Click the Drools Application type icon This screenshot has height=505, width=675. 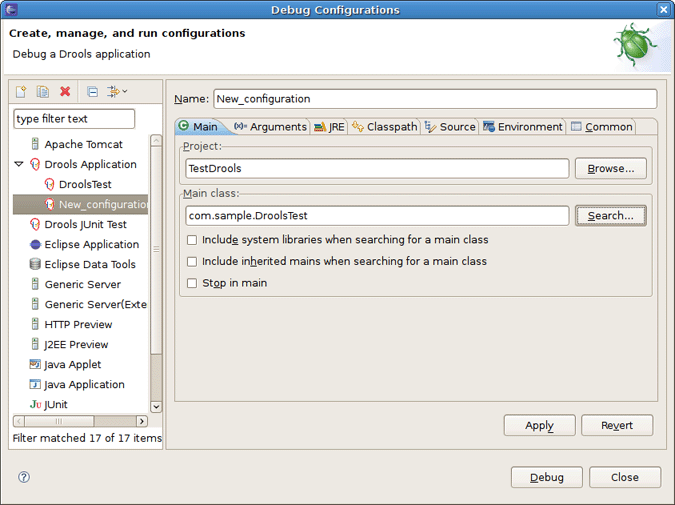35,164
